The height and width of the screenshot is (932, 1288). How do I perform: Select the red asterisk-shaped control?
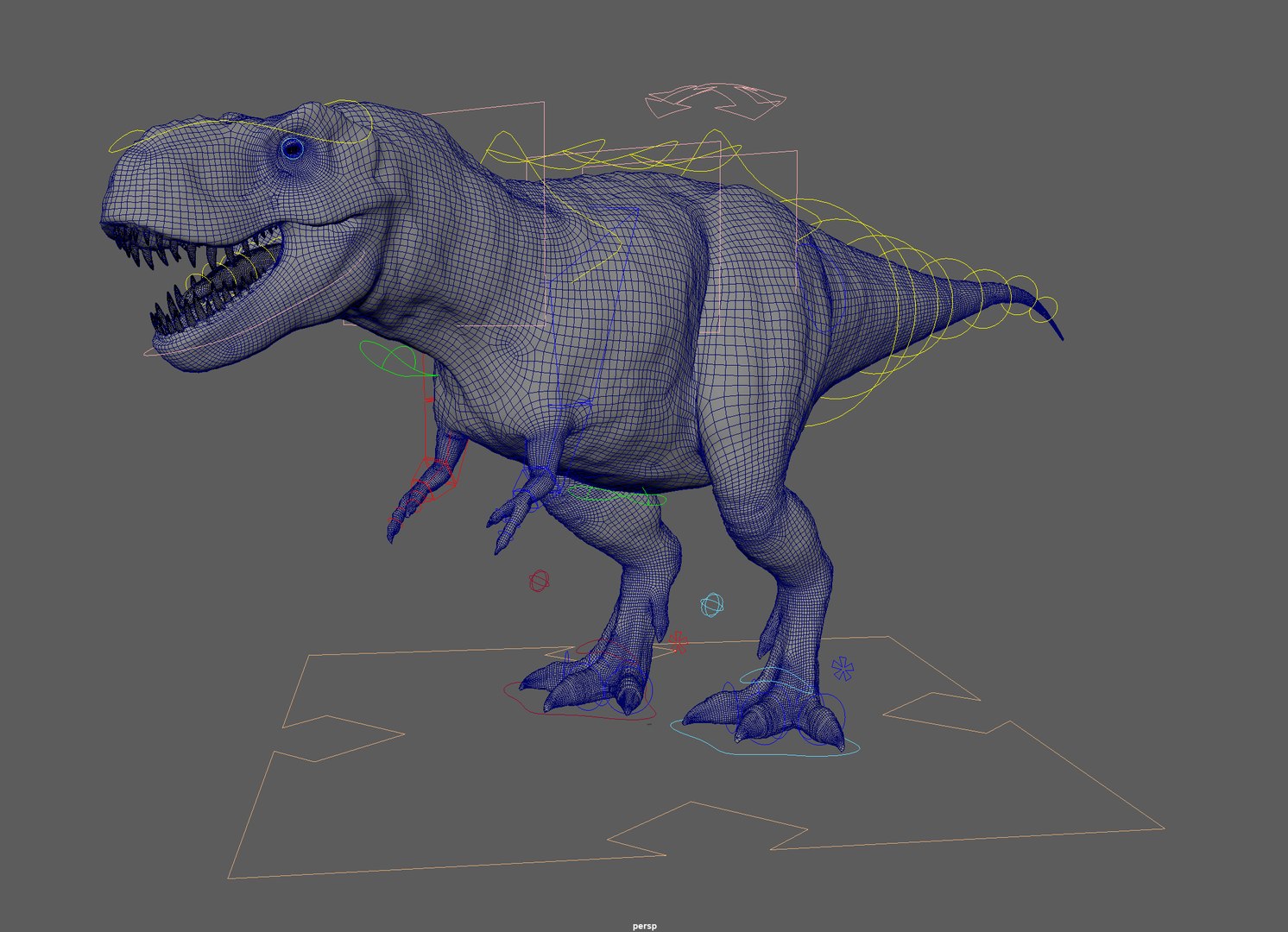[678, 642]
